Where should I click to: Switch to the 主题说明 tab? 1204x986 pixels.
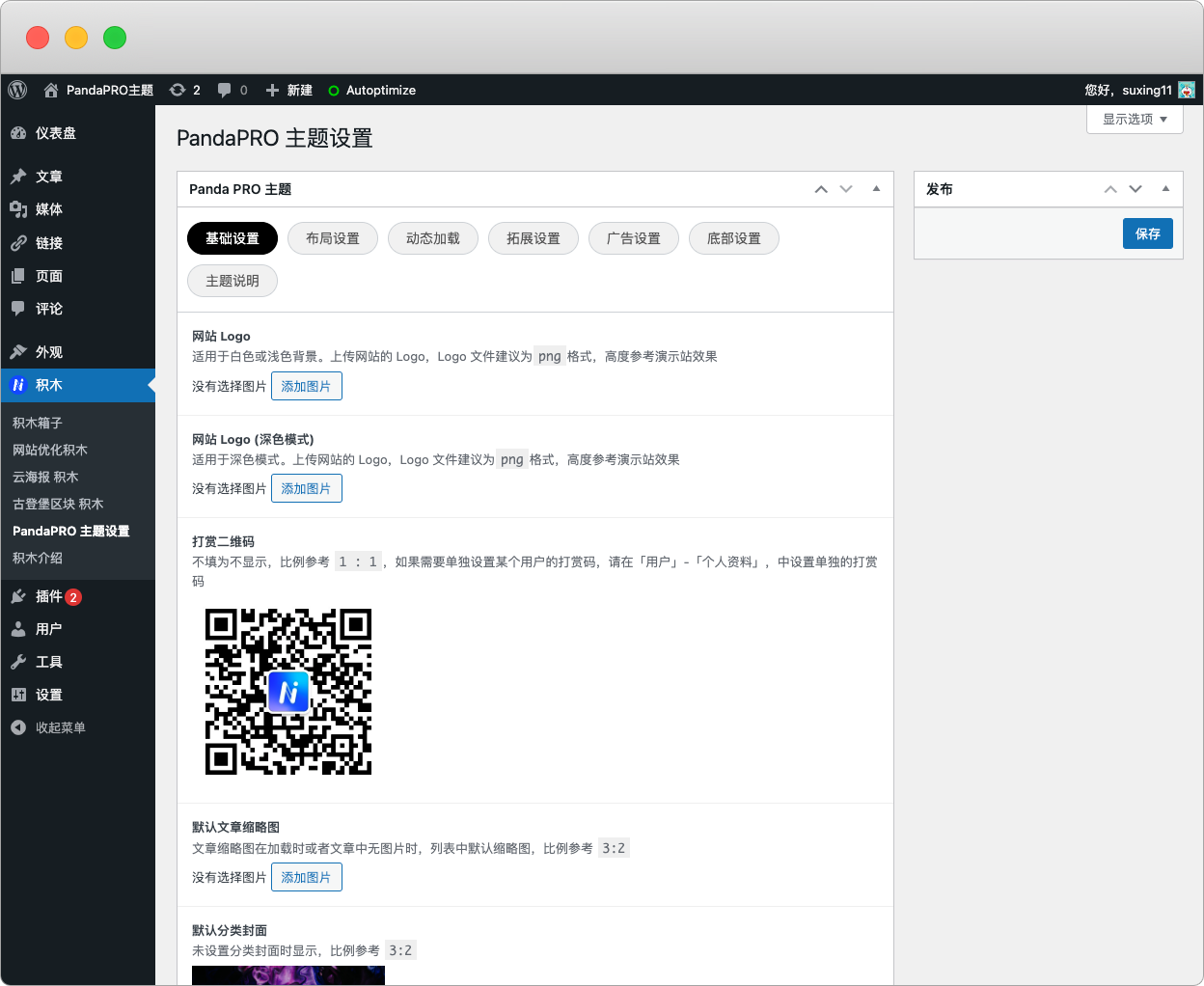(233, 281)
